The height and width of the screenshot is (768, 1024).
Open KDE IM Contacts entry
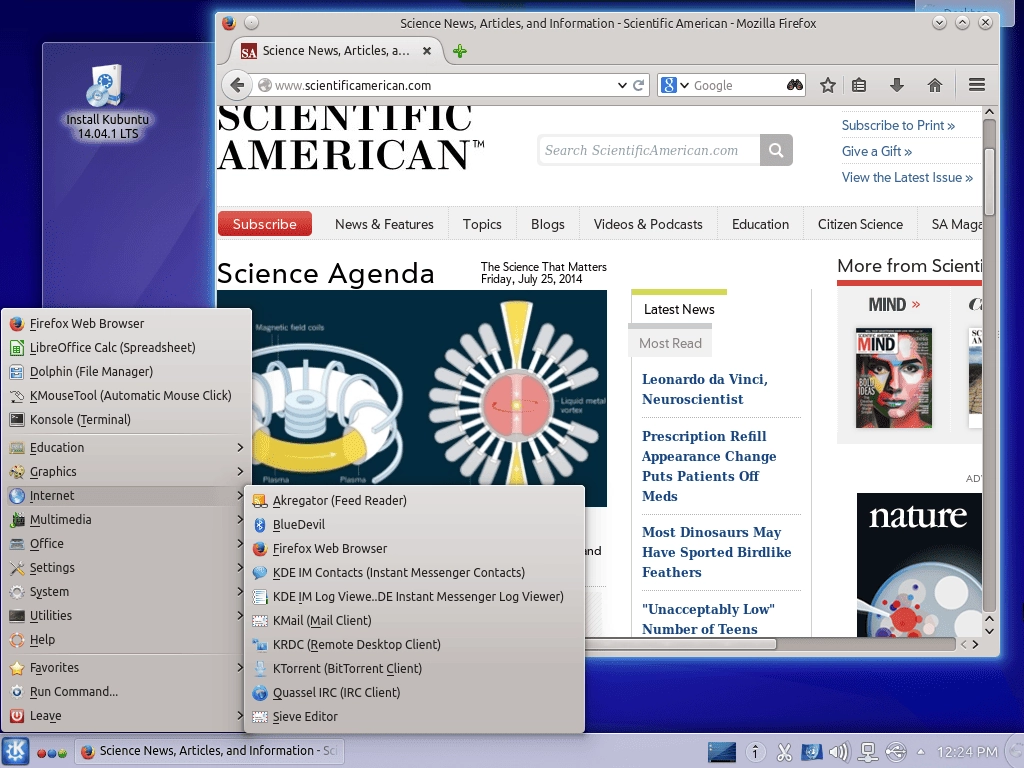[x=415, y=573]
